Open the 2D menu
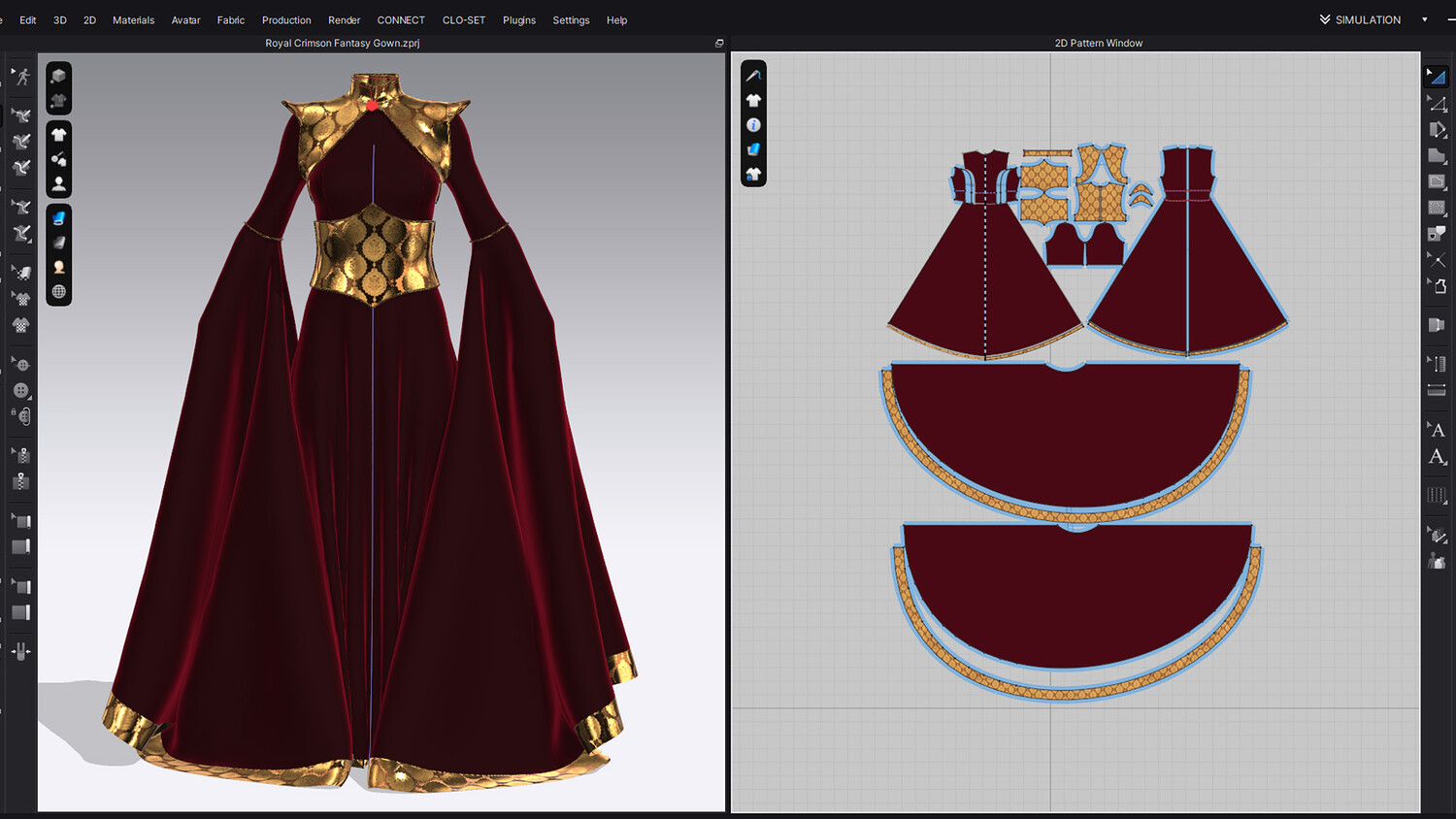 (x=89, y=19)
